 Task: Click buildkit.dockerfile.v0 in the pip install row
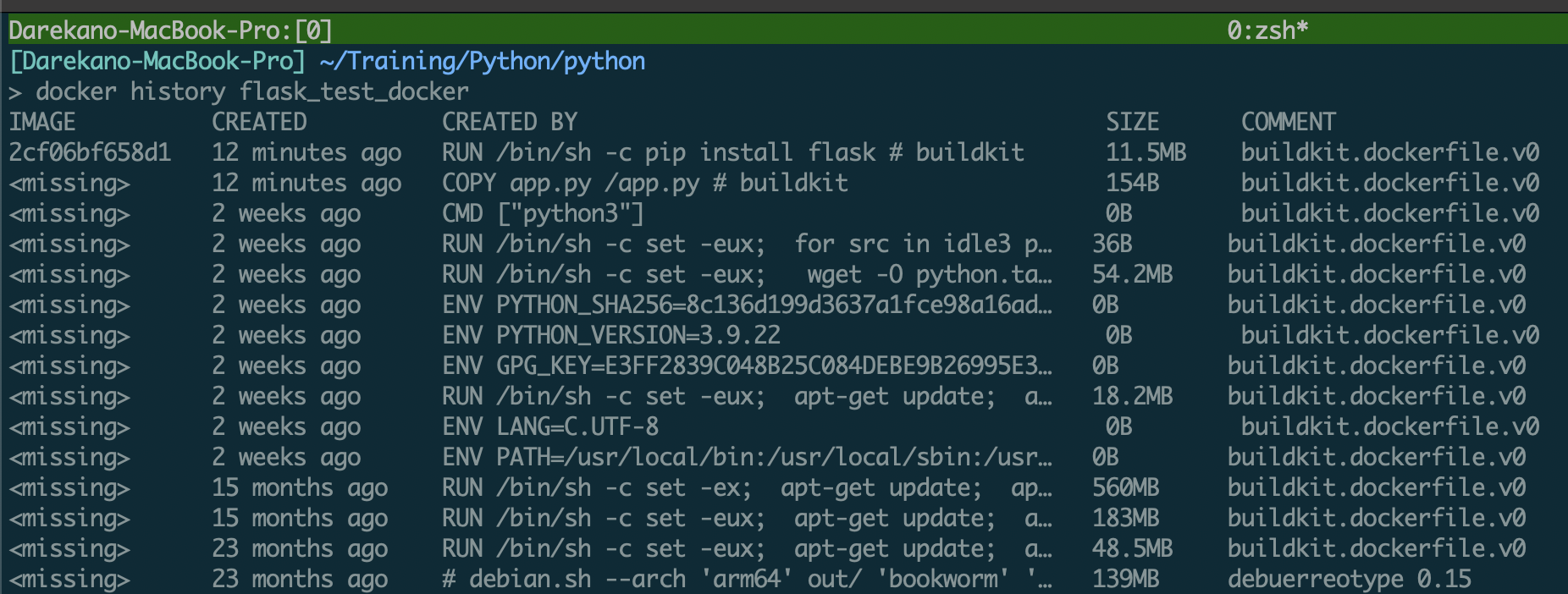[1390, 152]
